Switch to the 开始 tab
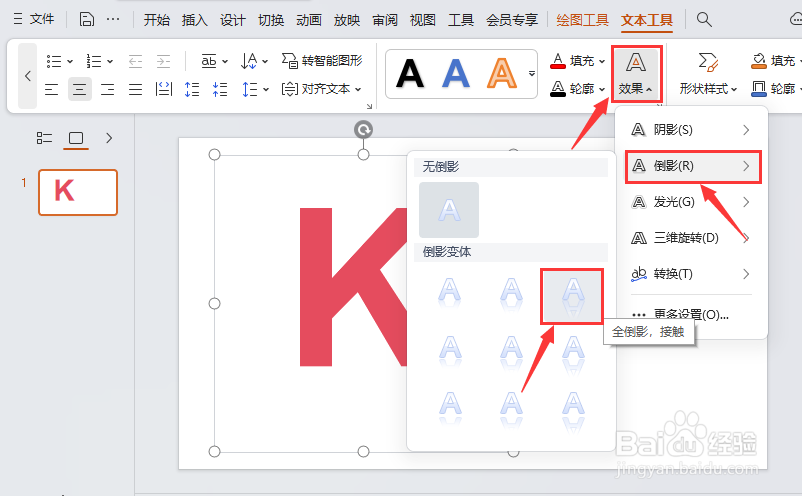This screenshot has width=802, height=496. 157,20
